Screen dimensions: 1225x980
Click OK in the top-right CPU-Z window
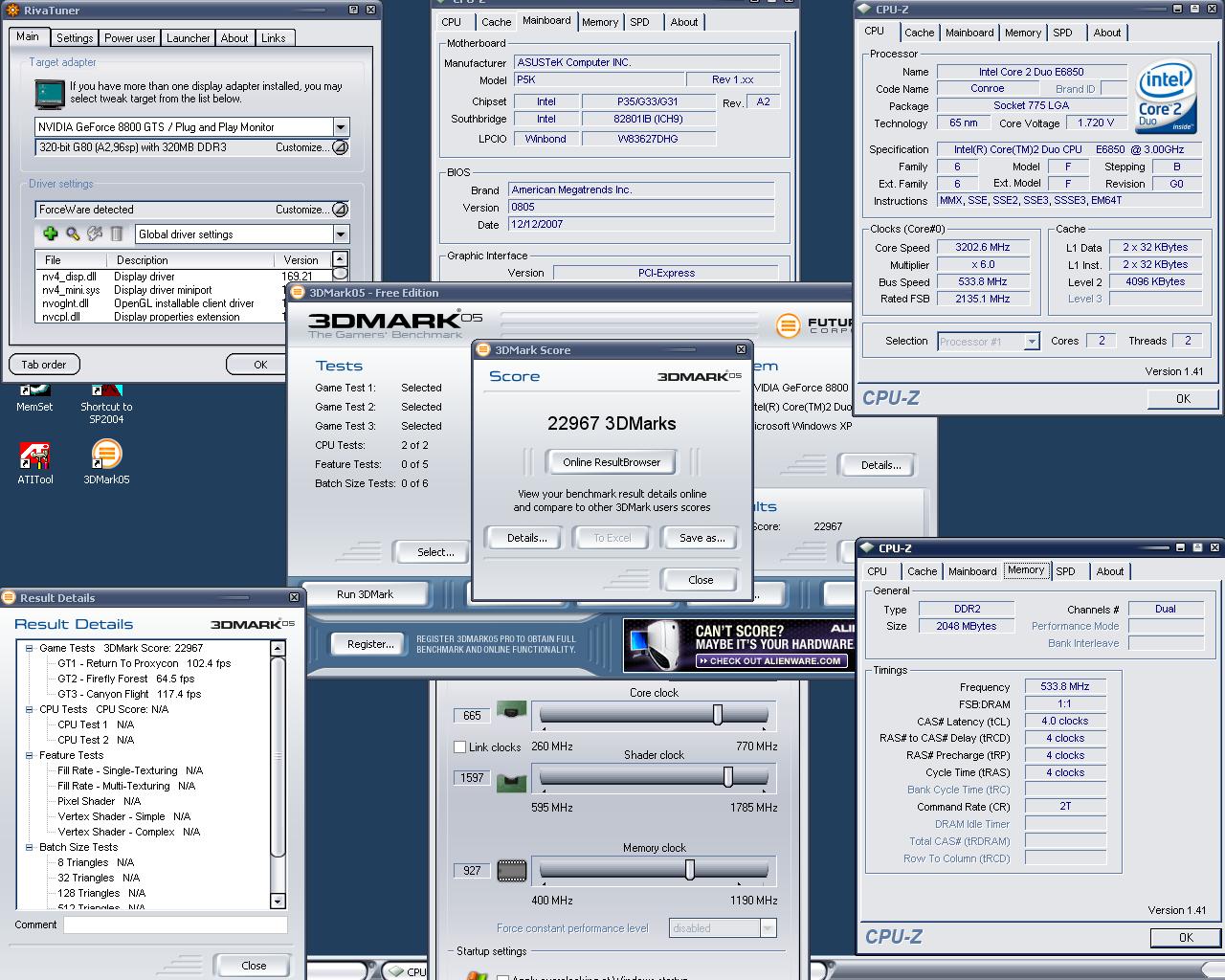tap(1183, 398)
